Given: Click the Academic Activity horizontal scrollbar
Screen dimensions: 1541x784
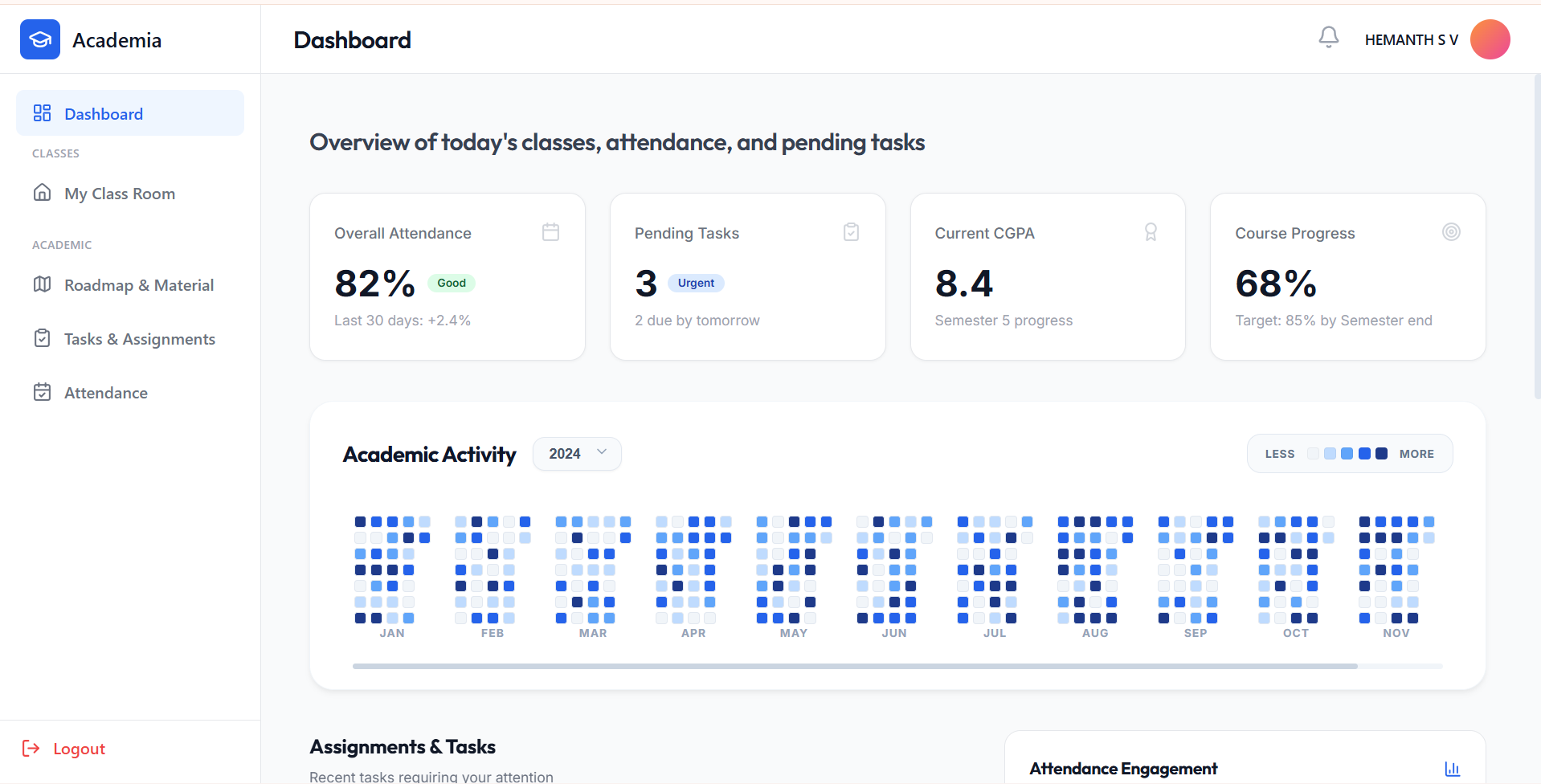Looking at the screenshot, I should pyautogui.click(x=854, y=666).
